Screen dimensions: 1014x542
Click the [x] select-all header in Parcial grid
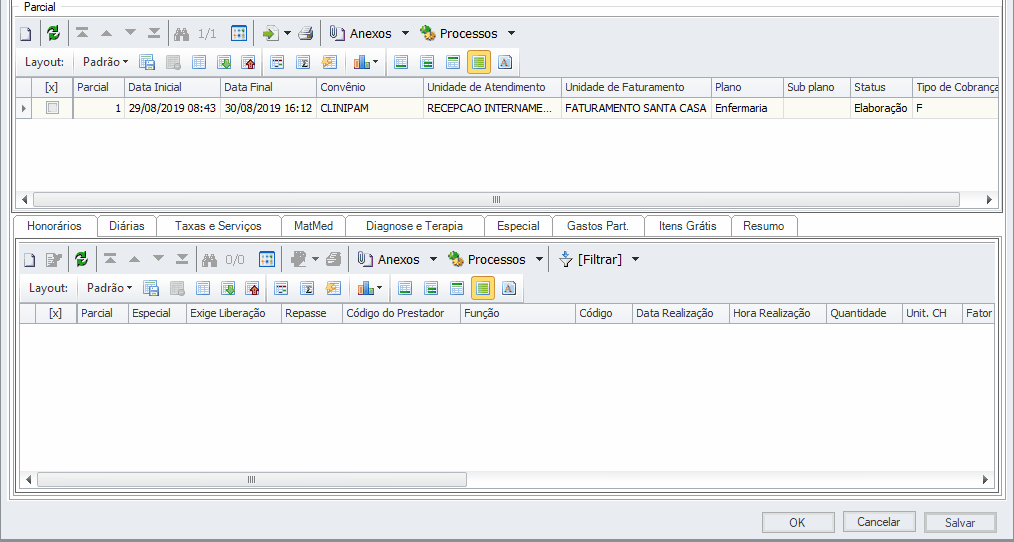pyautogui.click(x=52, y=87)
